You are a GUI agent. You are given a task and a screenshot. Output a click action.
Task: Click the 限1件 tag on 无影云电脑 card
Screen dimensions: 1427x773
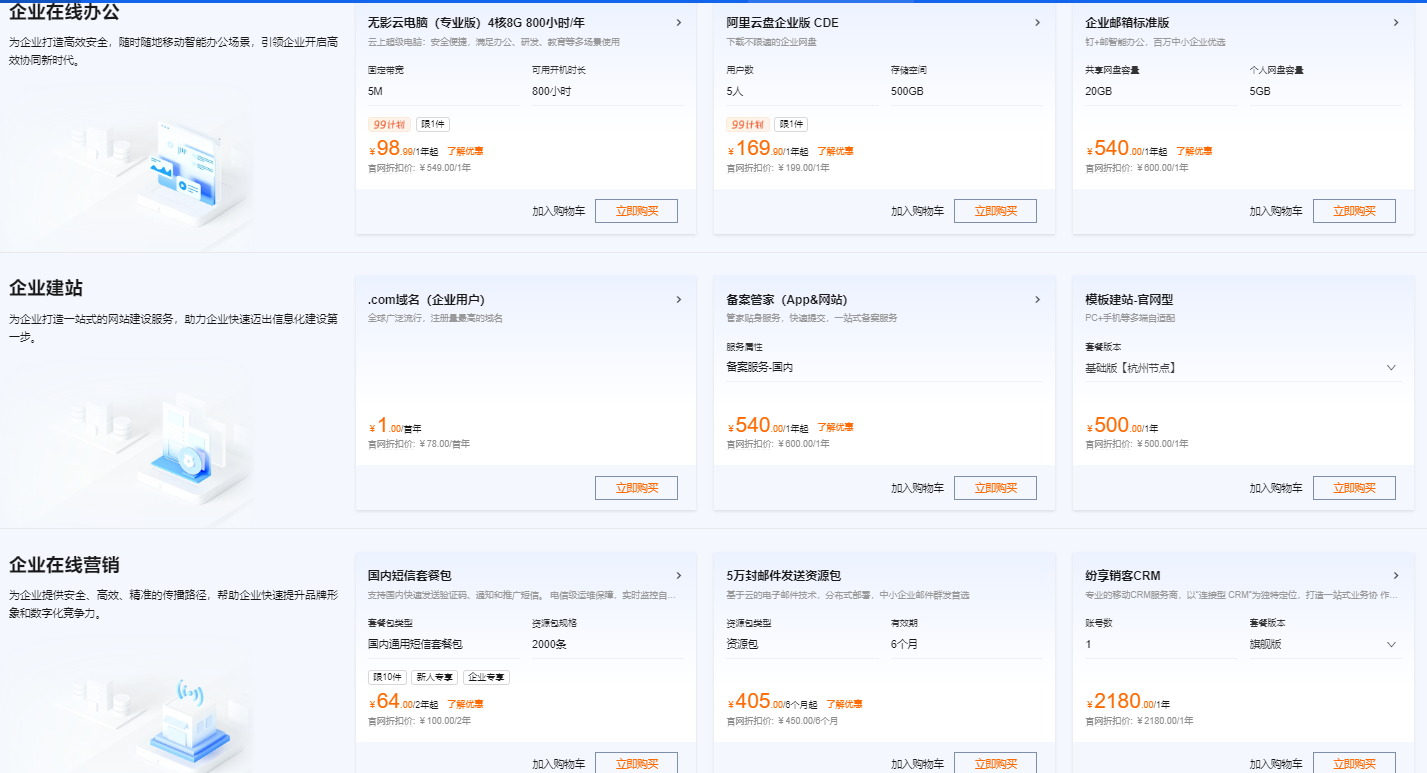[x=433, y=125]
